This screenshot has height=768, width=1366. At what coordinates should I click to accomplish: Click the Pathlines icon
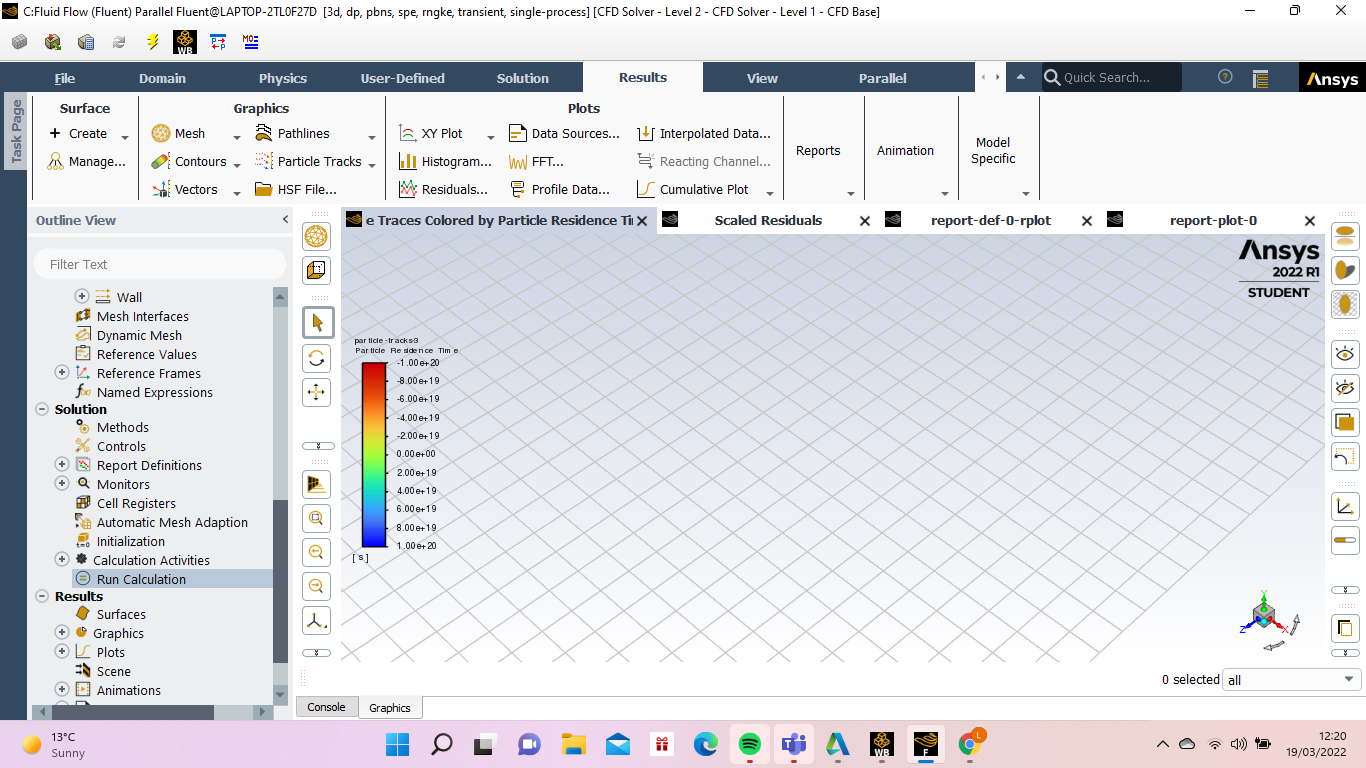tap(263, 133)
